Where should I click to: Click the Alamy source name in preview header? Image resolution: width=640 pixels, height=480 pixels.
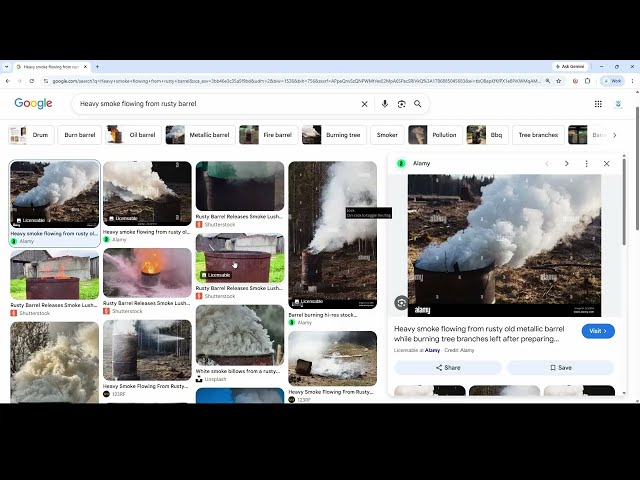click(421, 163)
